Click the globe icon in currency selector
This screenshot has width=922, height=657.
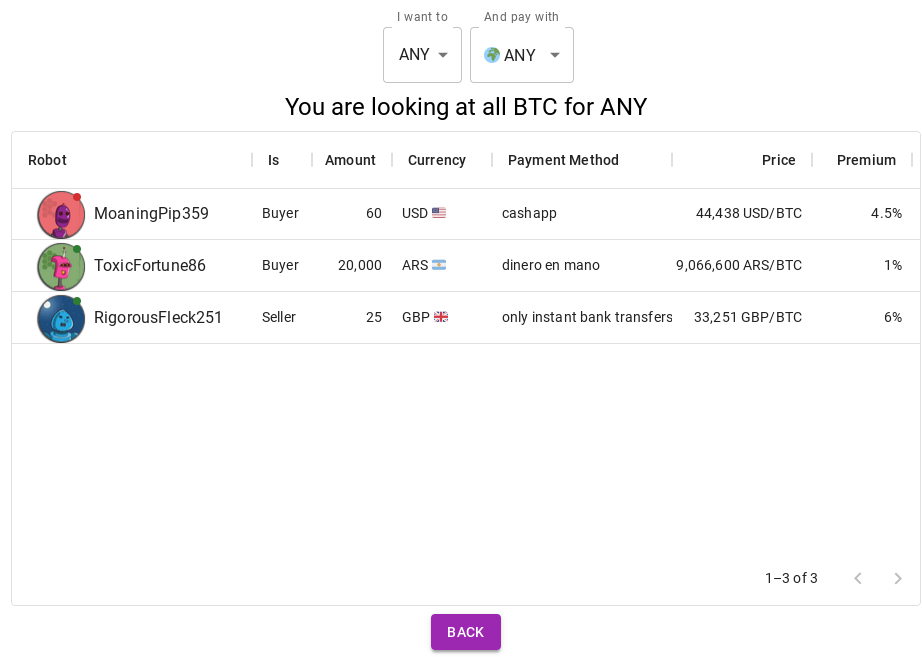point(492,55)
